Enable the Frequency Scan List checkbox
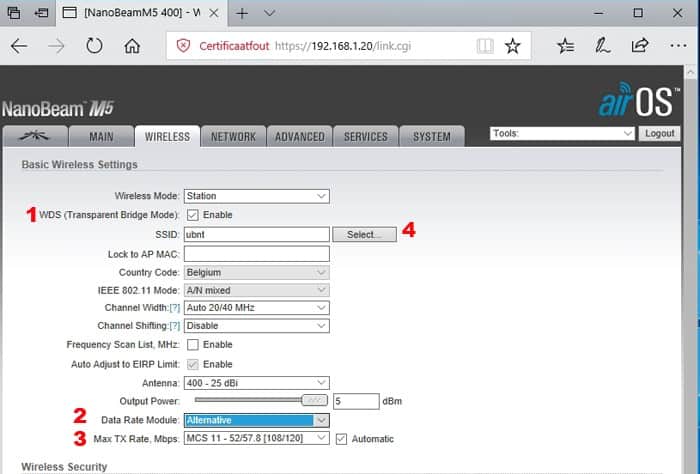This screenshot has height=474, width=700. 192,345
